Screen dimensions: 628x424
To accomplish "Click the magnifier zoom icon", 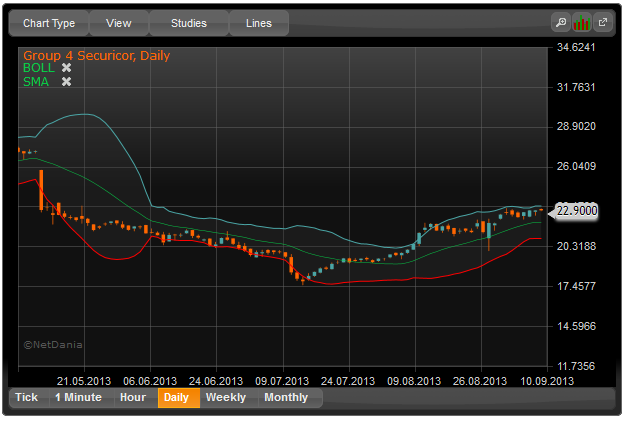I will click(561, 22).
